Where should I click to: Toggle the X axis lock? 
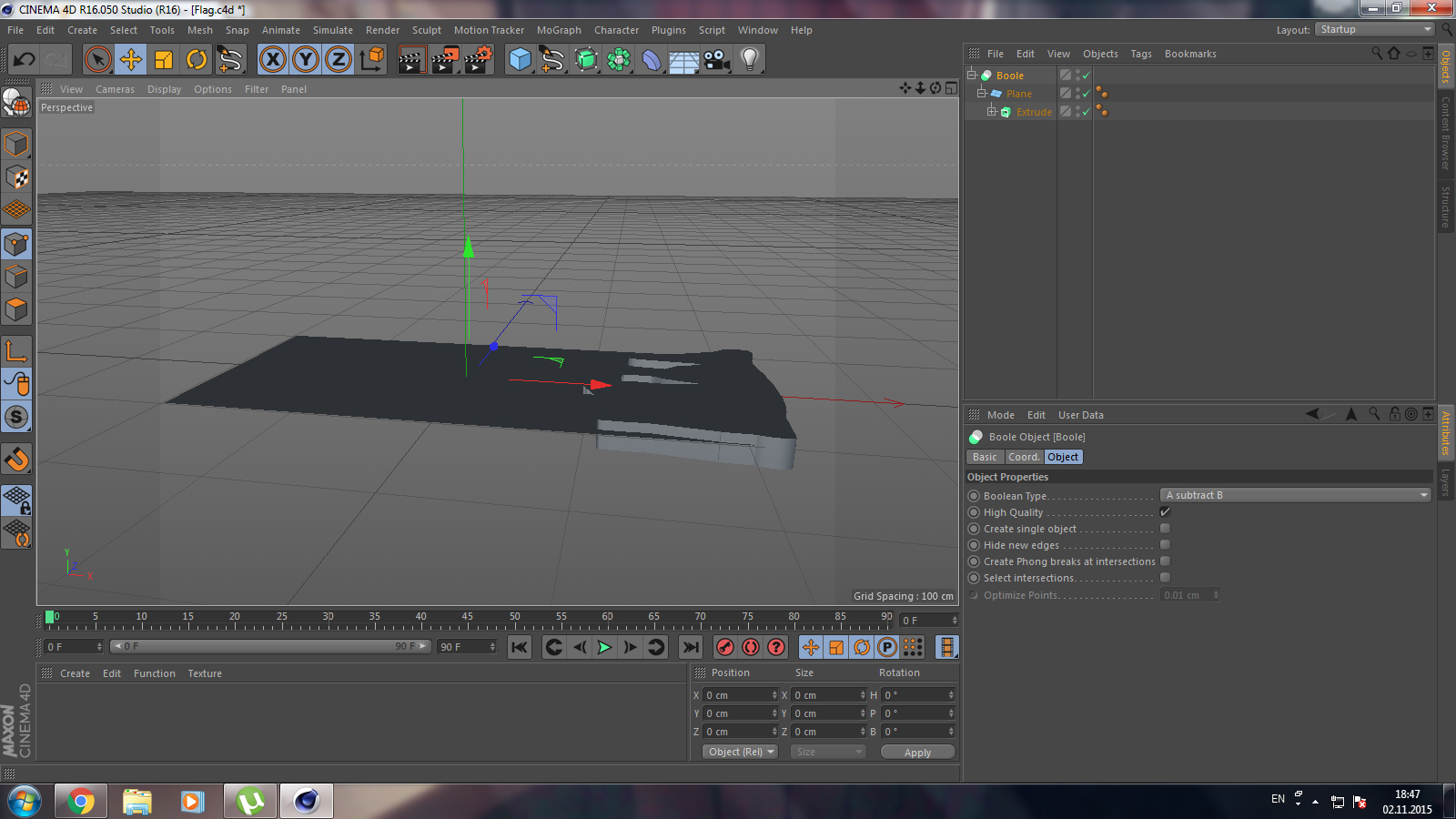(272, 60)
